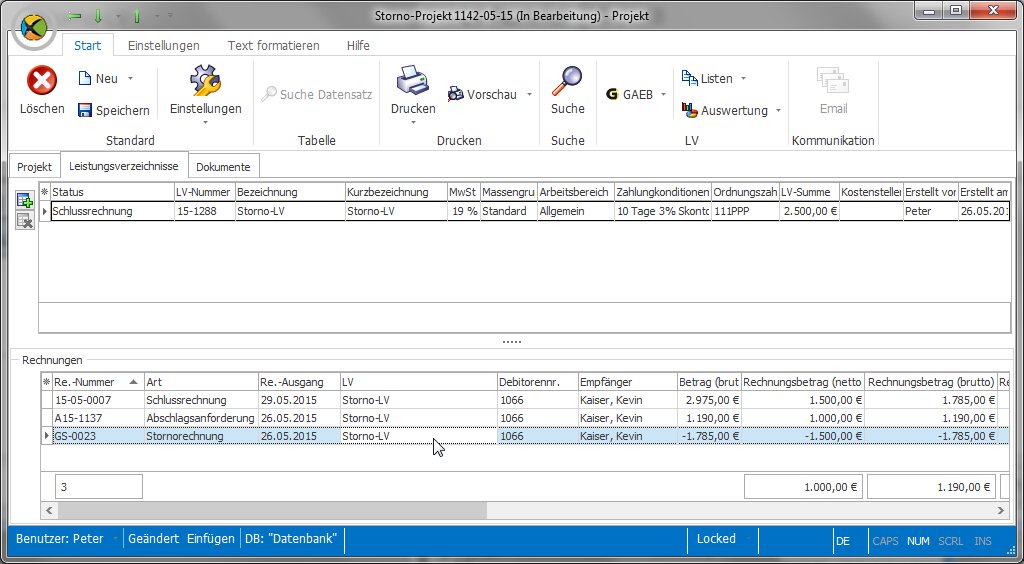
Task: Open the GAEB dropdown arrow
Action: pos(663,95)
